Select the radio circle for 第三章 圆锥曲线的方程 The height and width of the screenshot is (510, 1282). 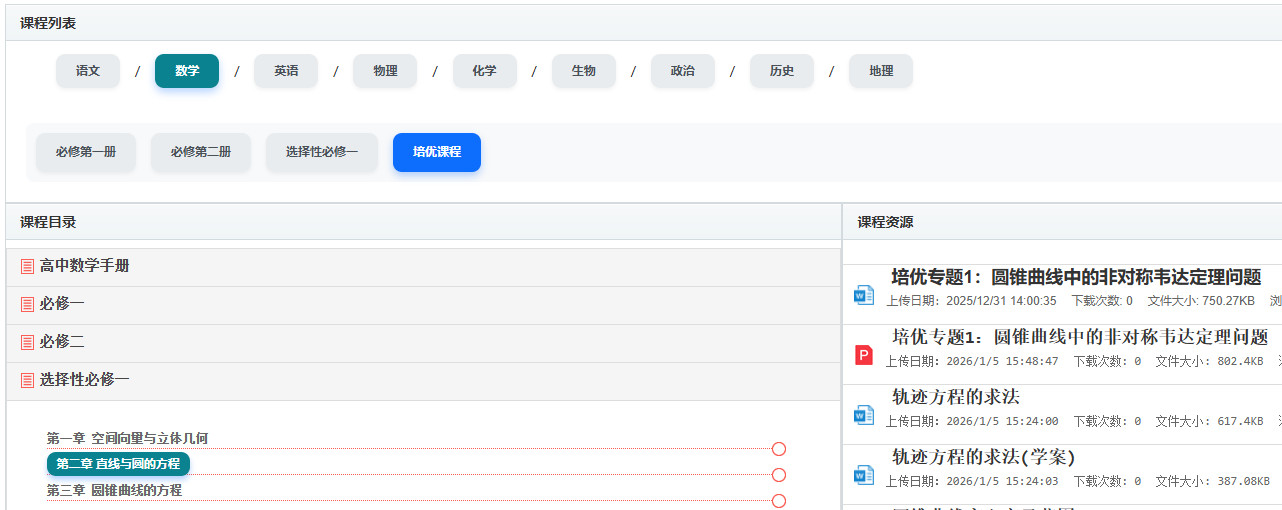pyautogui.click(x=779, y=500)
